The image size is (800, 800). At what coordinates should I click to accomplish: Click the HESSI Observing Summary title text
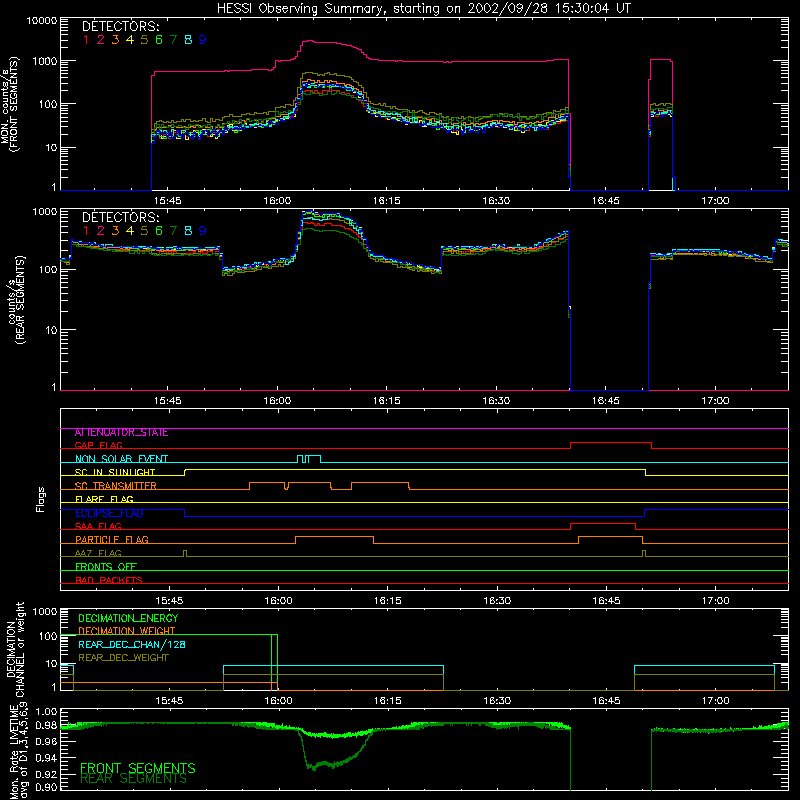tap(423, 9)
